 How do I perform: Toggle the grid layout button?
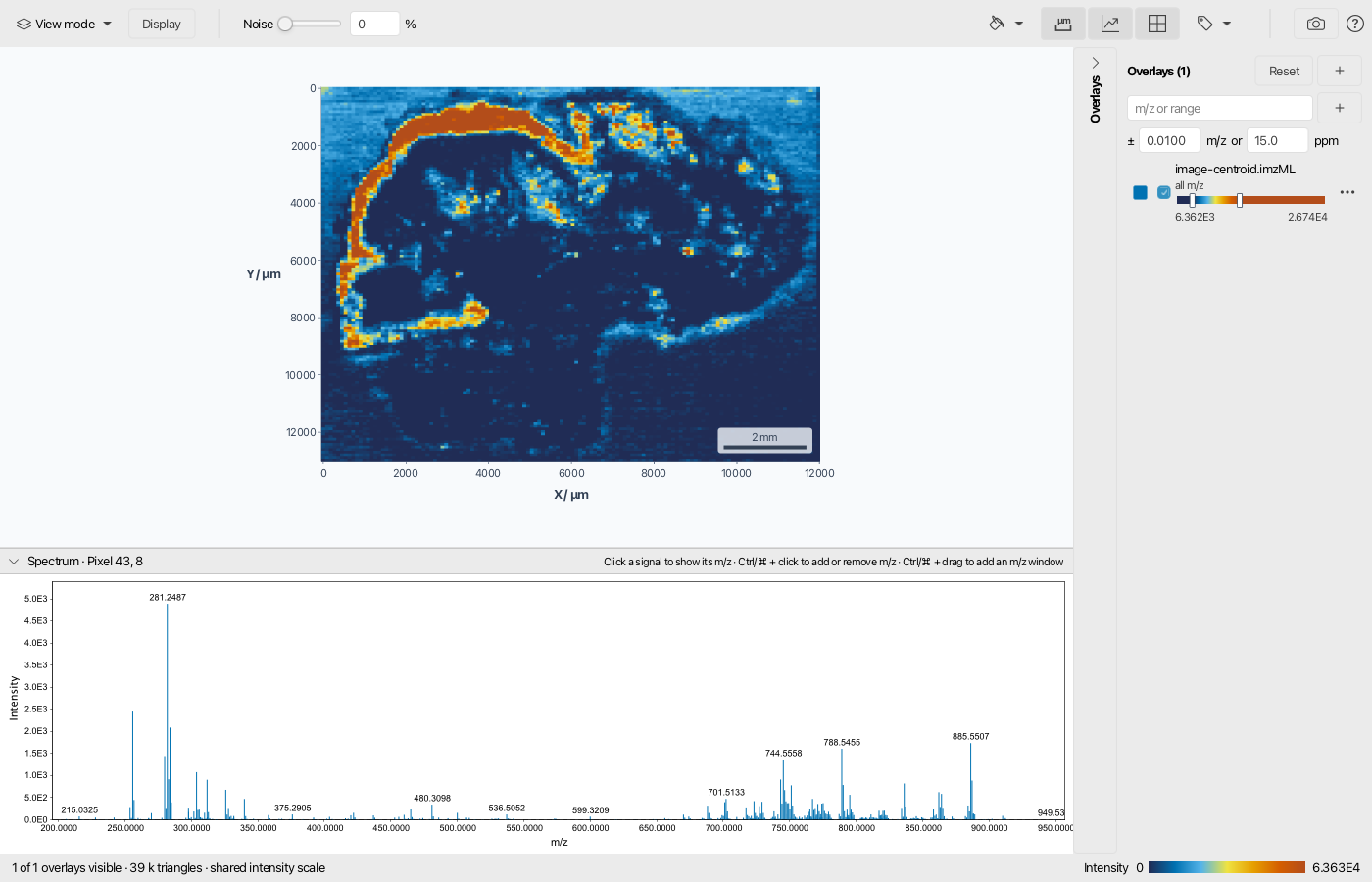(1157, 24)
